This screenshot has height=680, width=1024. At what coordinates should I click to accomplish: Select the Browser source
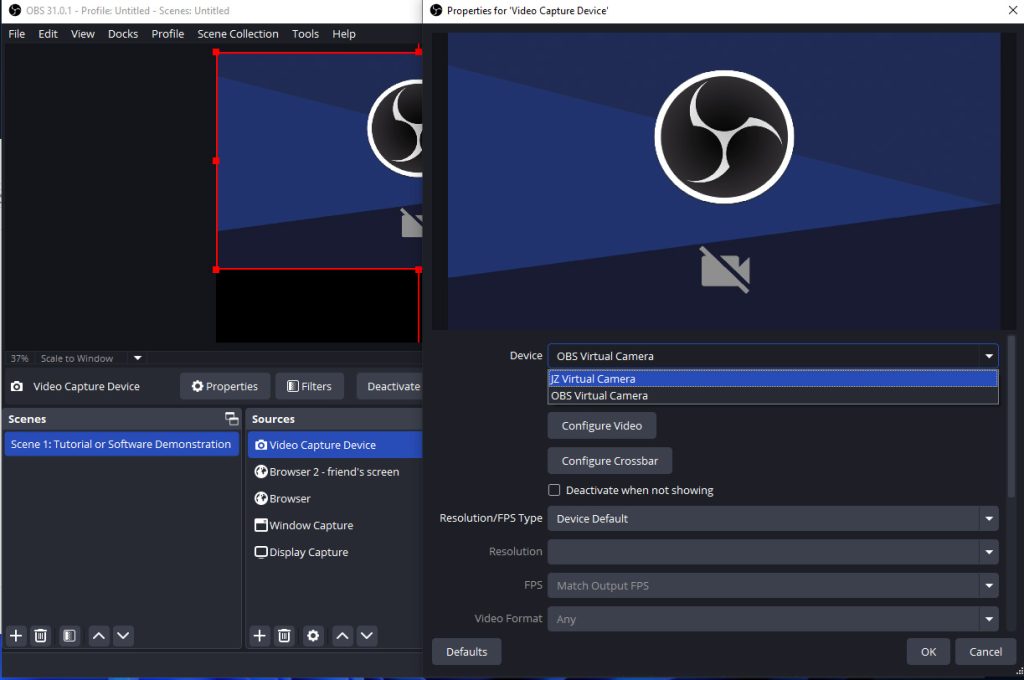click(335, 498)
